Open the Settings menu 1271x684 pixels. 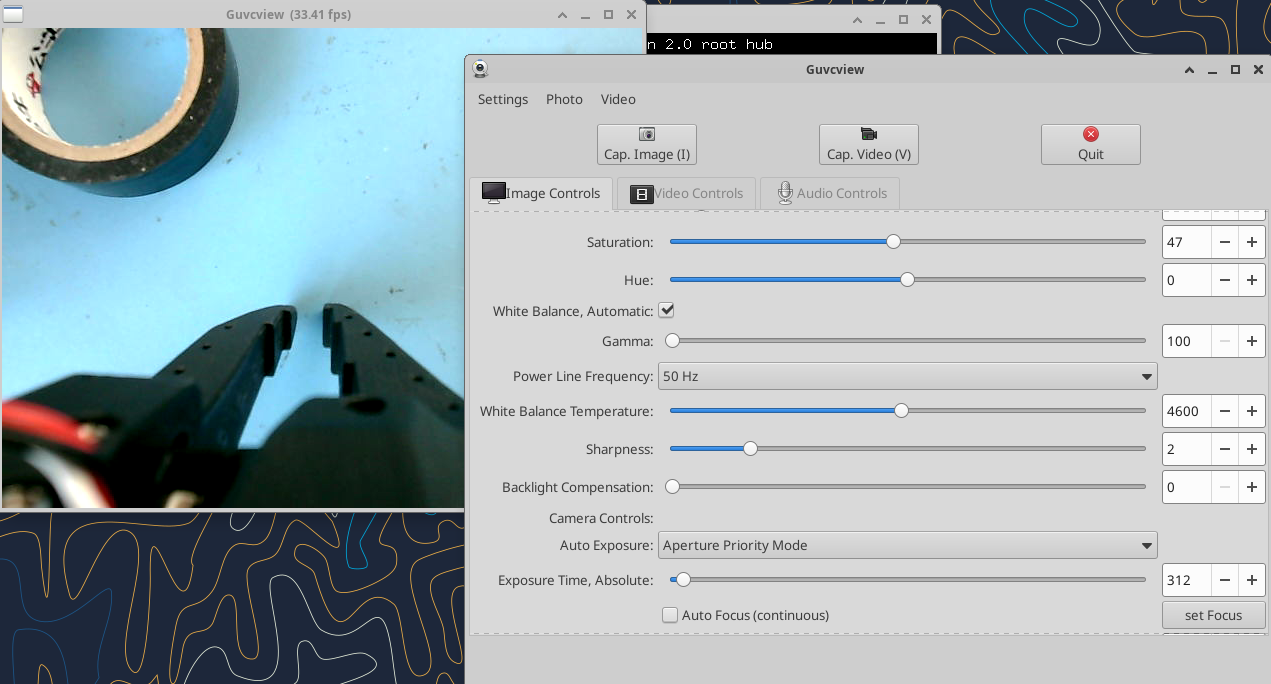(503, 99)
